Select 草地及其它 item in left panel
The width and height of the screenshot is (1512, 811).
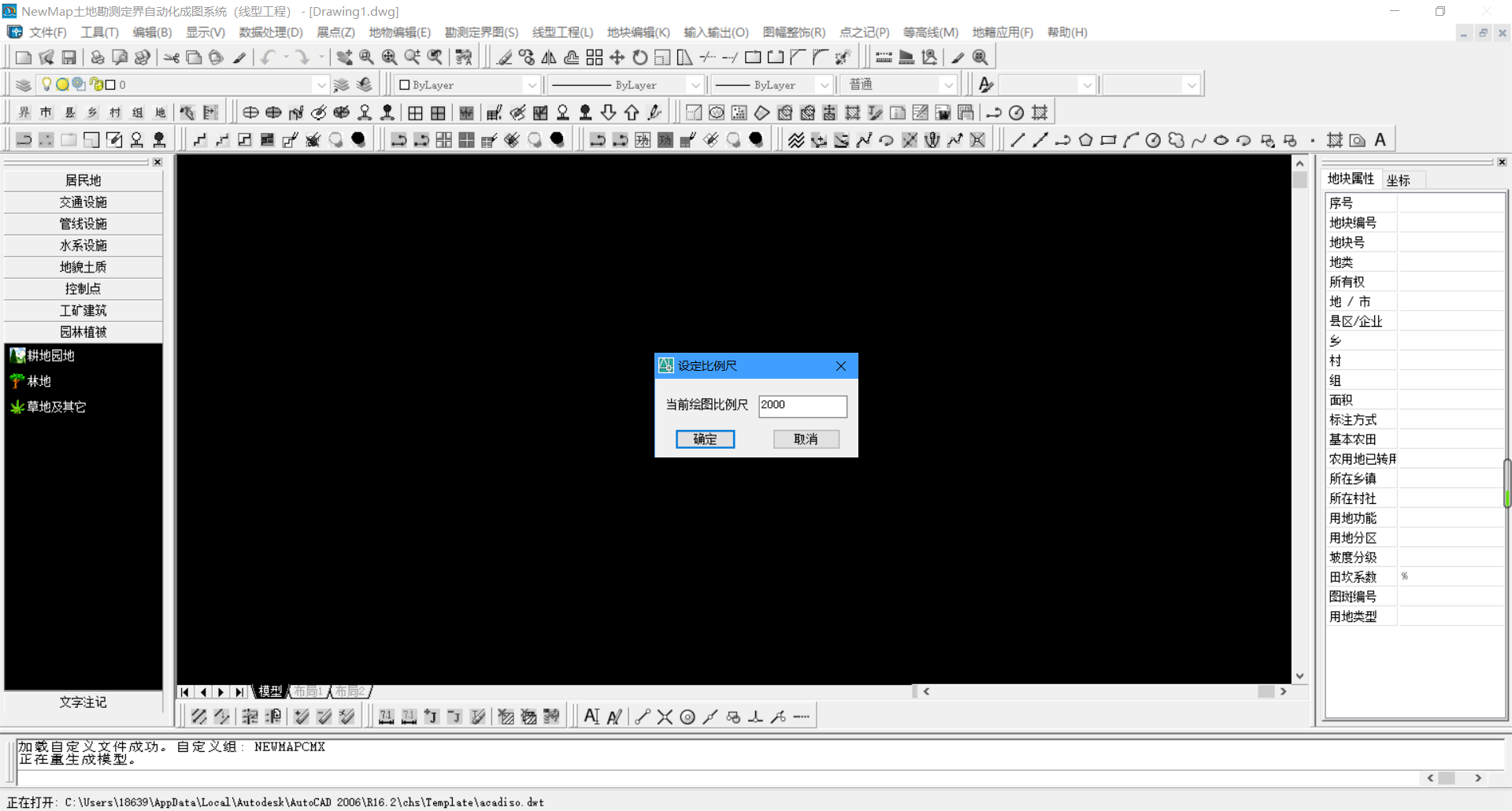[56, 407]
